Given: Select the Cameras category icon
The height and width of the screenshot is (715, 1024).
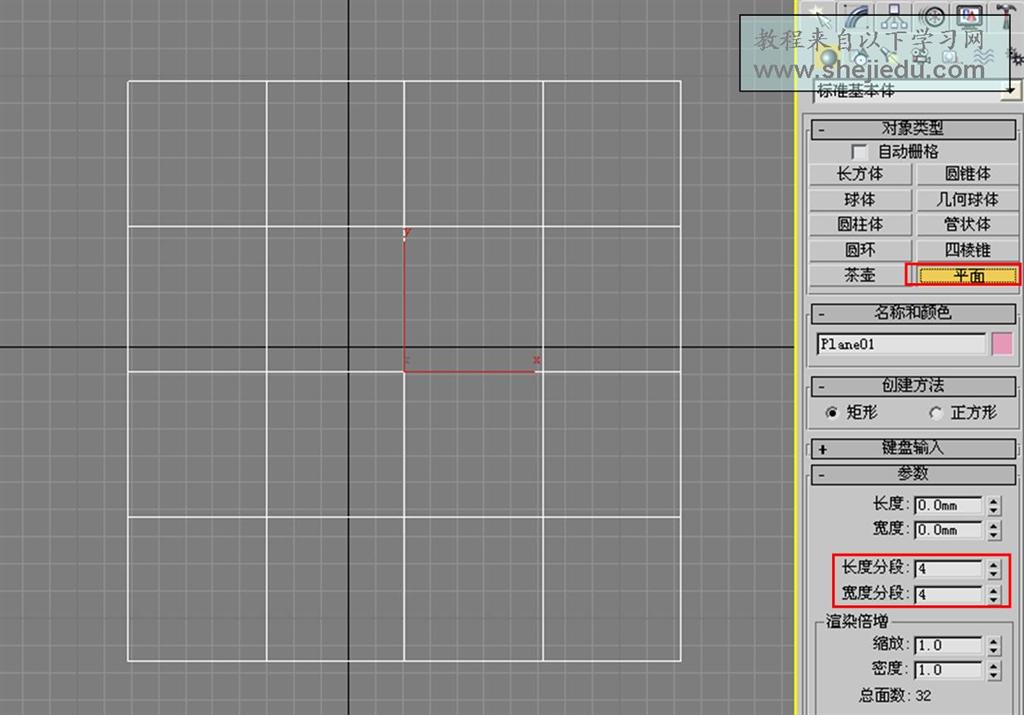Looking at the screenshot, I should coord(920,57).
